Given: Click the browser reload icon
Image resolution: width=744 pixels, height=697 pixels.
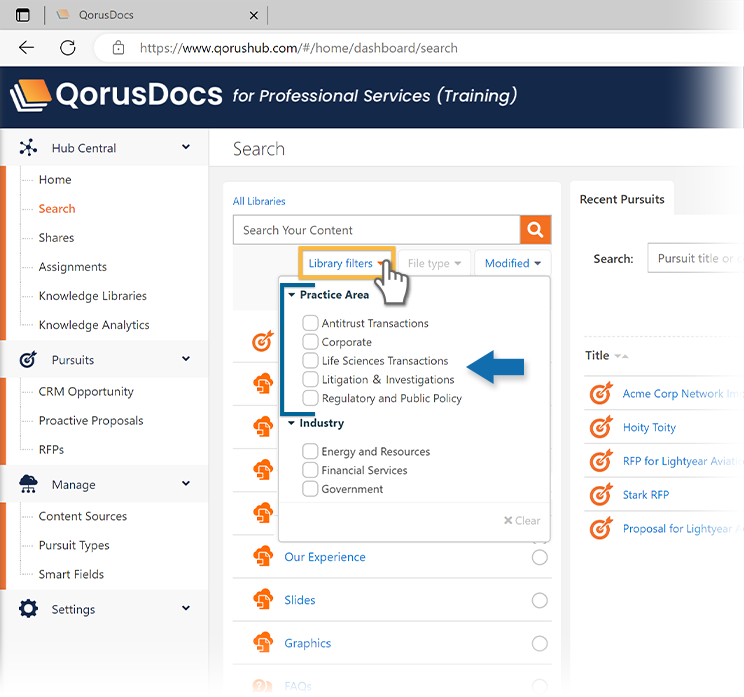Looking at the screenshot, I should [x=67, y=47].
